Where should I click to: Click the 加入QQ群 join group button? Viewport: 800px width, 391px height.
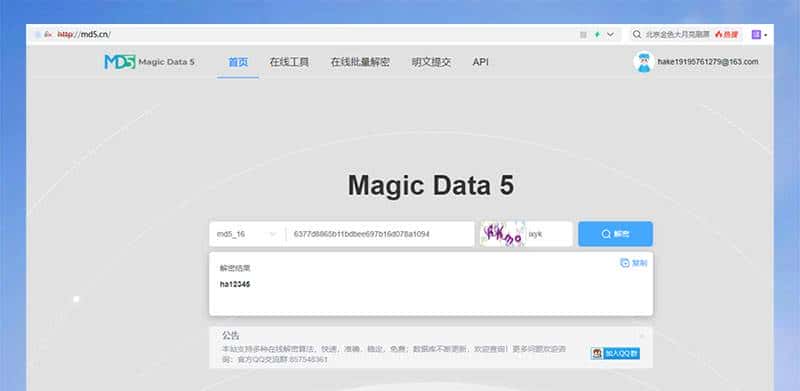click(615, 353)
